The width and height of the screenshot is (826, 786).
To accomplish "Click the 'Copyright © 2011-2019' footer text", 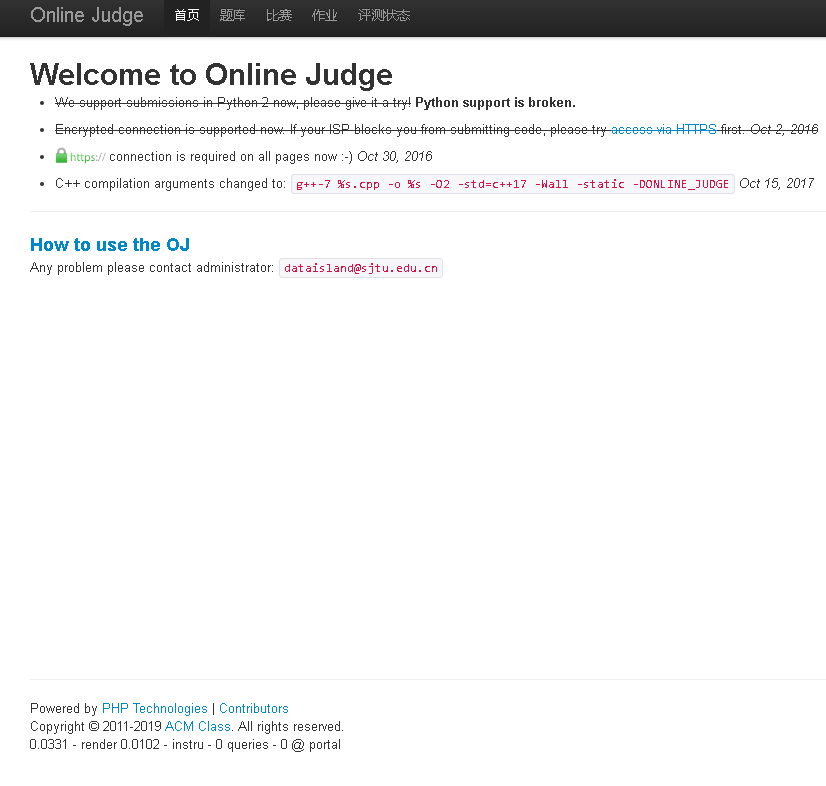I will 96,726.
